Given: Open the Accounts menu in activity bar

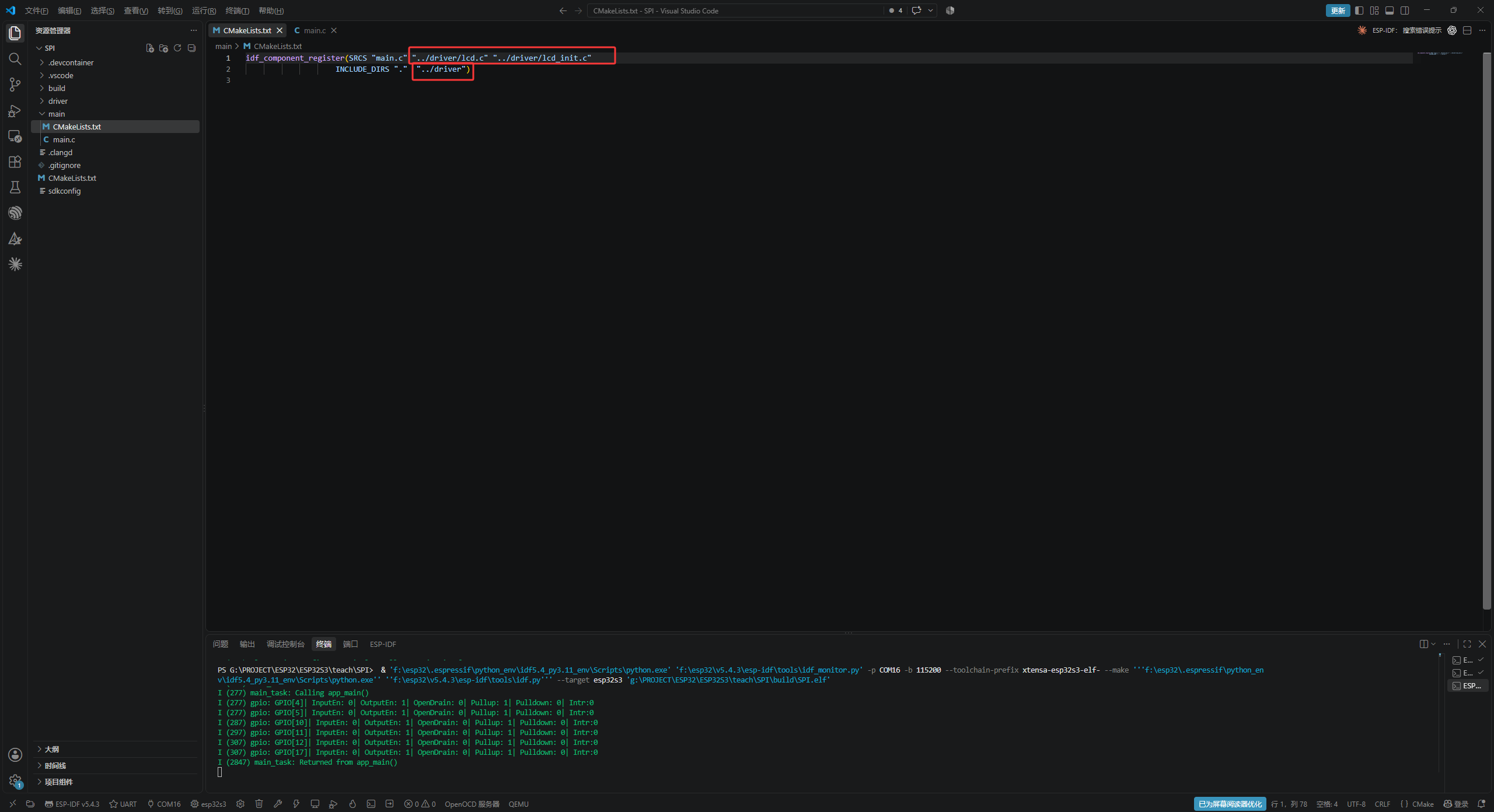Looking at the screenshot, I should 15,755.
